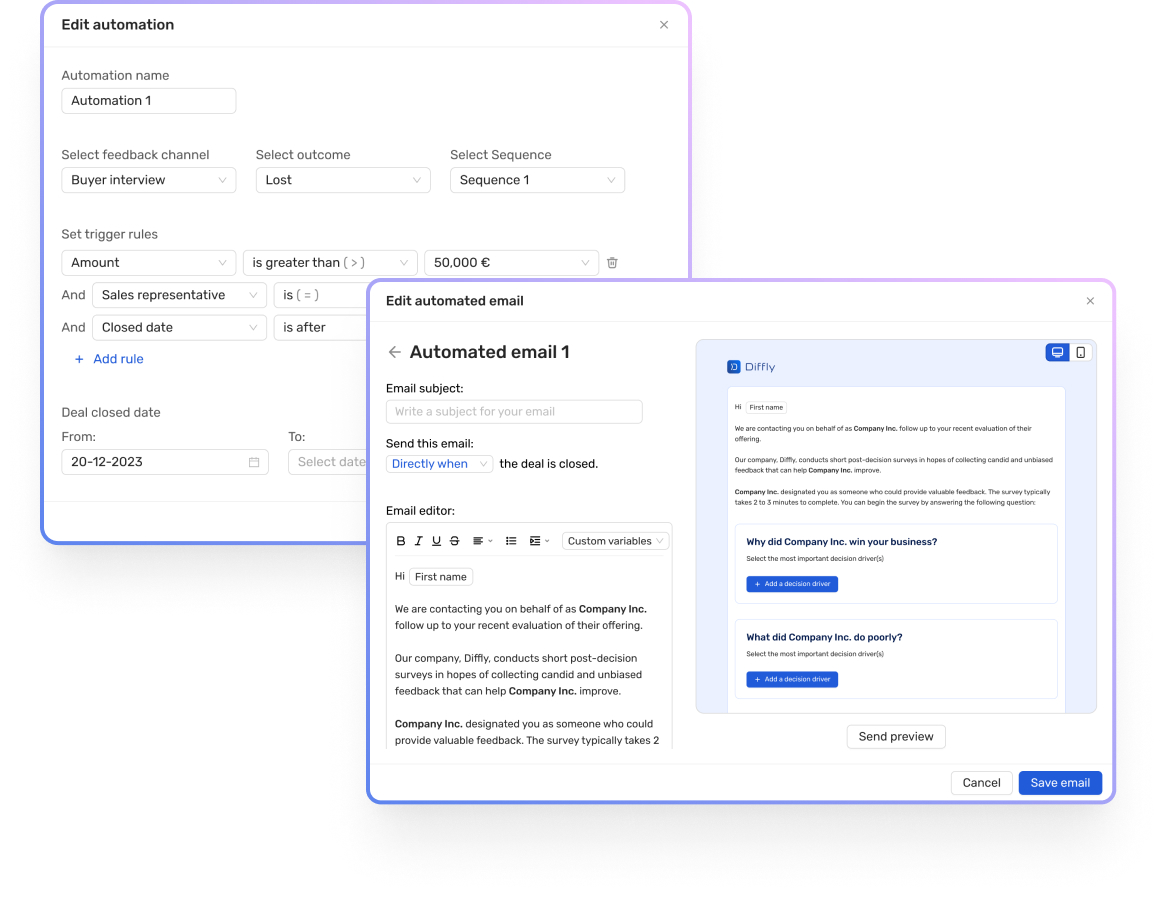Add decision driver under 'win your business'
1164x899 pixels.
tap(792, 584)
